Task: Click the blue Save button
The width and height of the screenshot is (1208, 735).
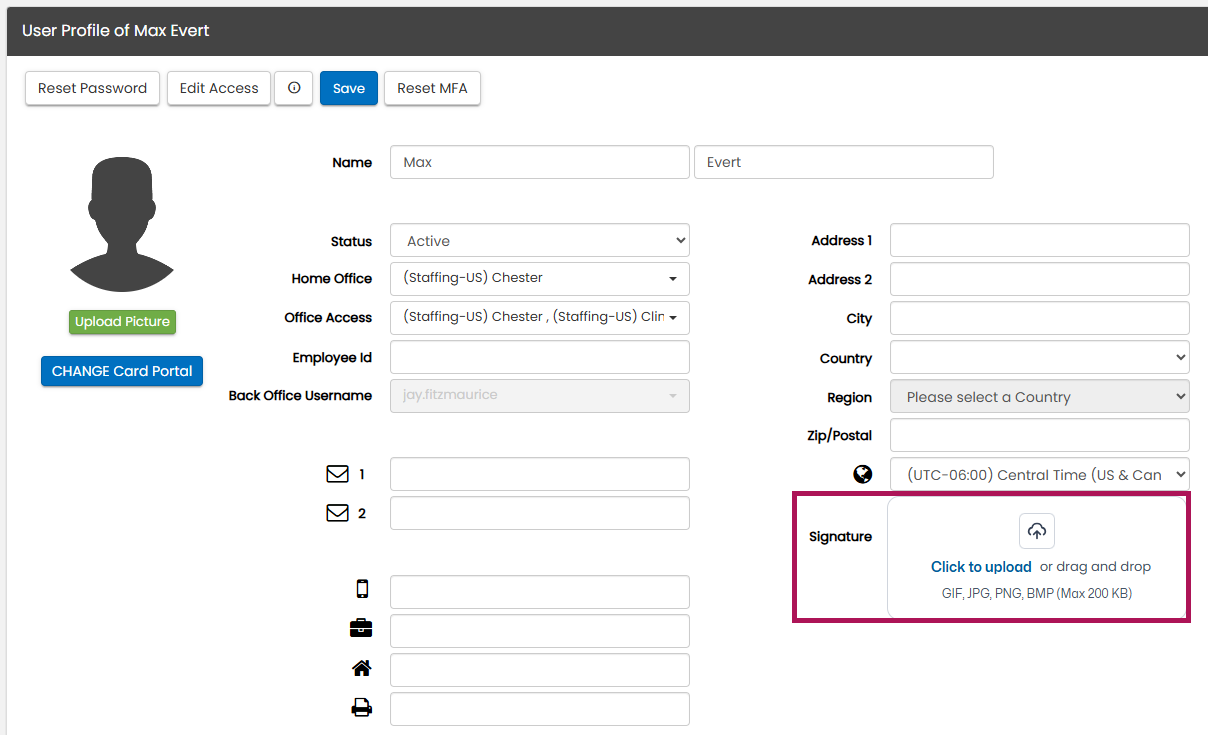Action: [x=349, y=88]
